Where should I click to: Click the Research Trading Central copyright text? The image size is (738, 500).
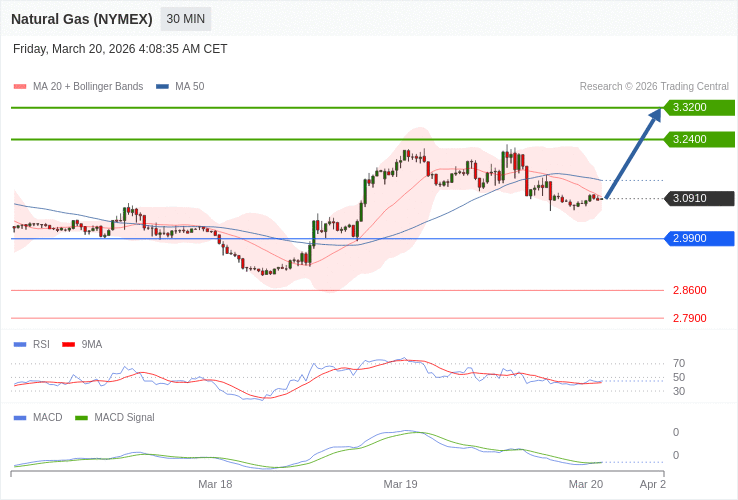[654, 86]
